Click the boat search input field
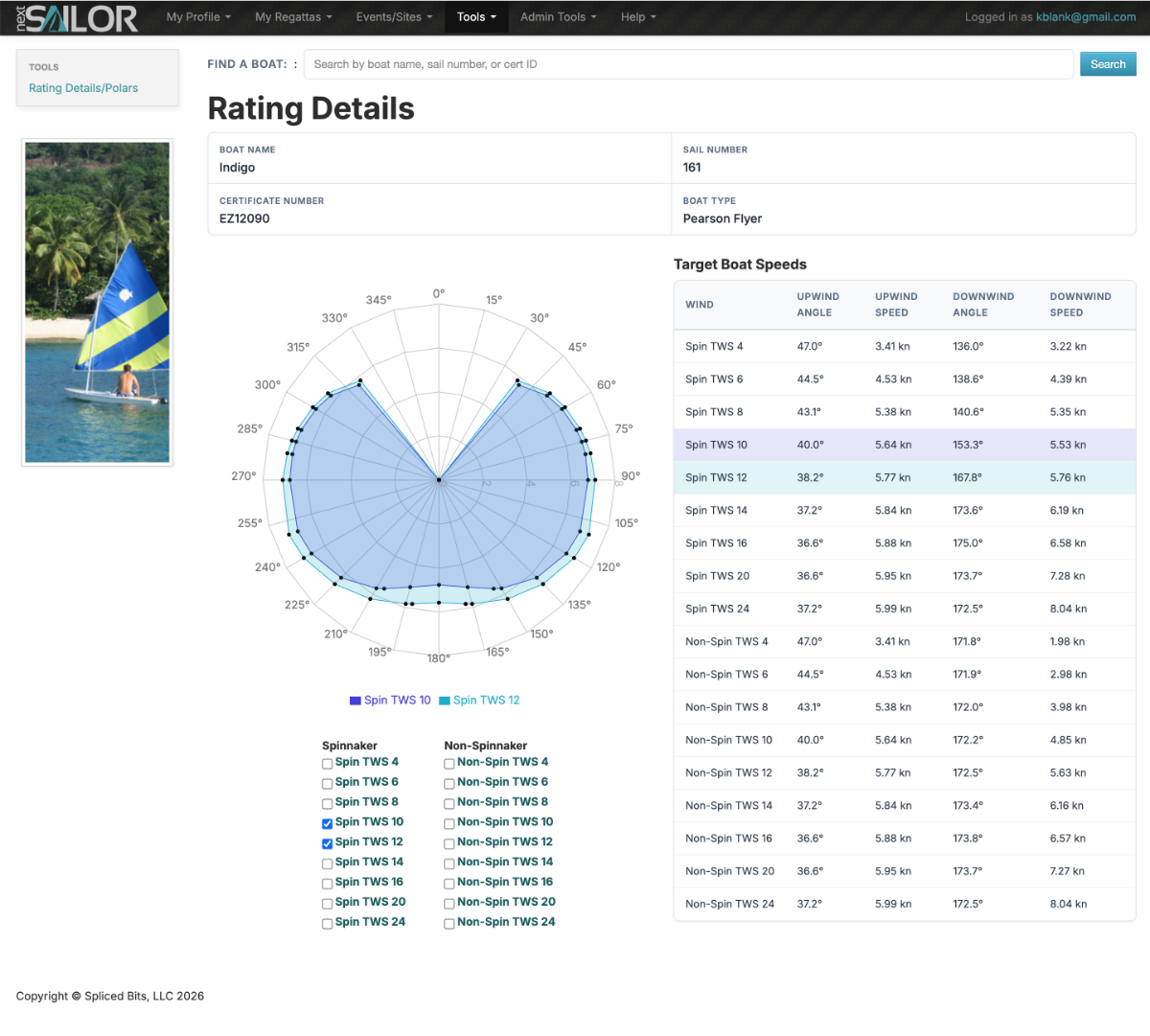This screenshot has width=1150, height=1036. click(688, 64)
